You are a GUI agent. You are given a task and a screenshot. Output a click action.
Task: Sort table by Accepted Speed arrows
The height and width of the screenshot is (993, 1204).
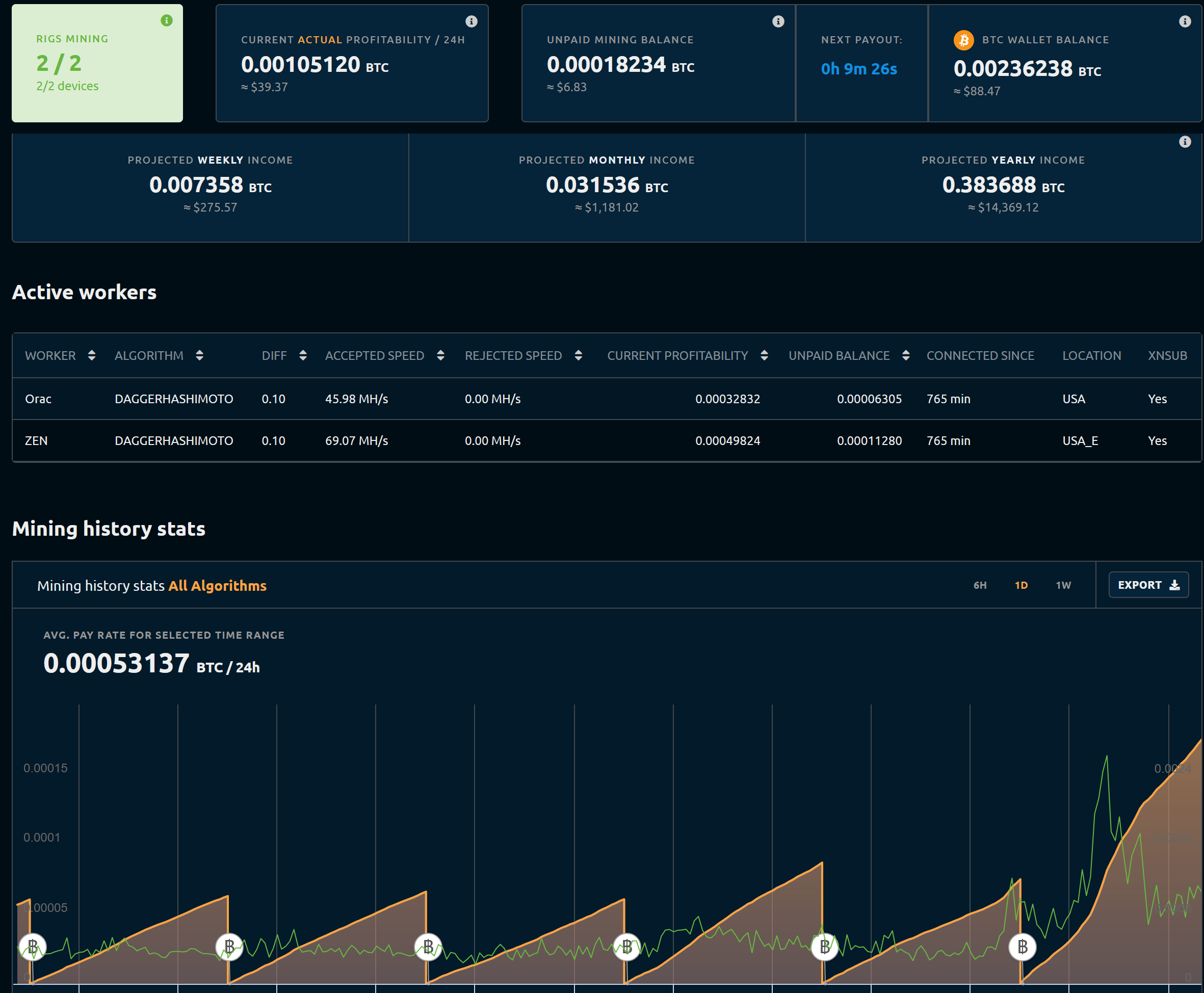click(x=440, y=355)
